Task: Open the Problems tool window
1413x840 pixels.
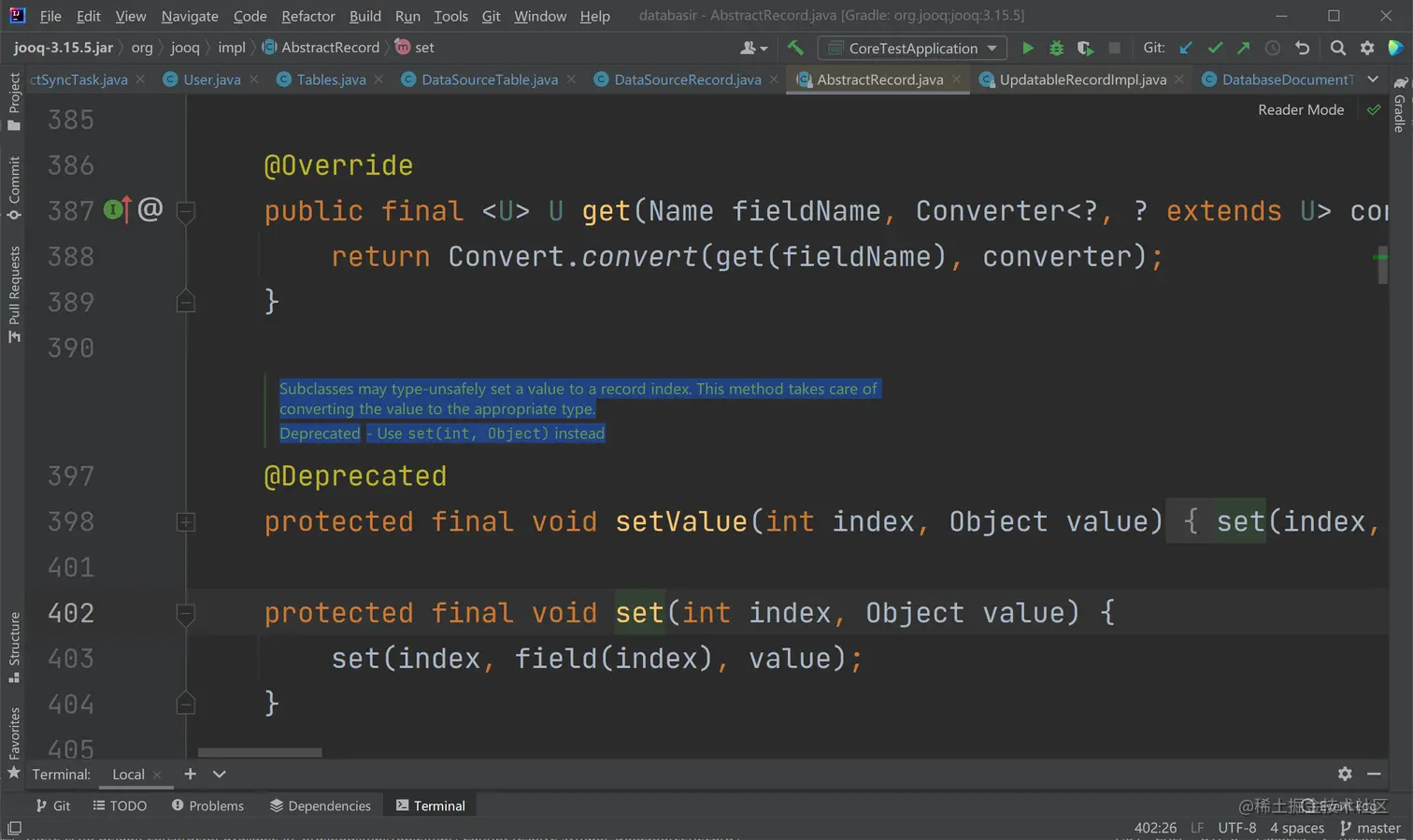Action: point(207,805)
